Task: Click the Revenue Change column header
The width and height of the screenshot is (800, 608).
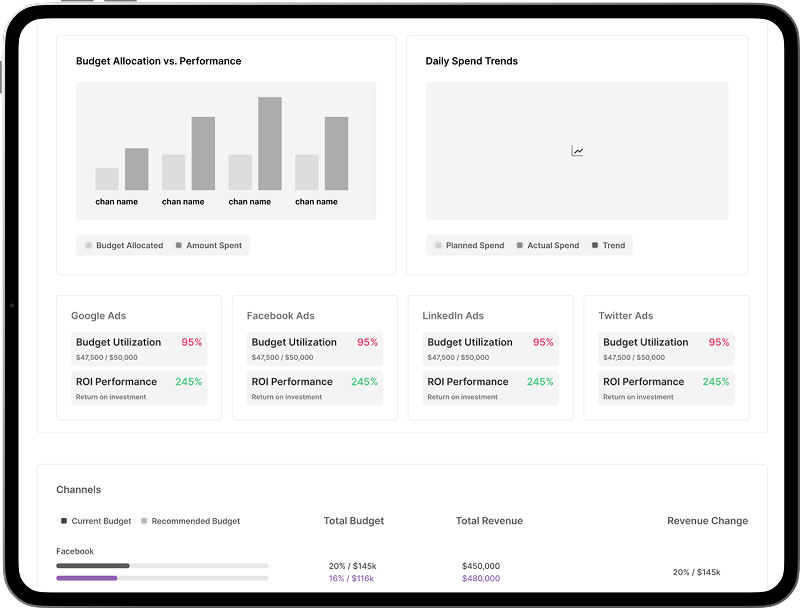Action: pos(708,521)
